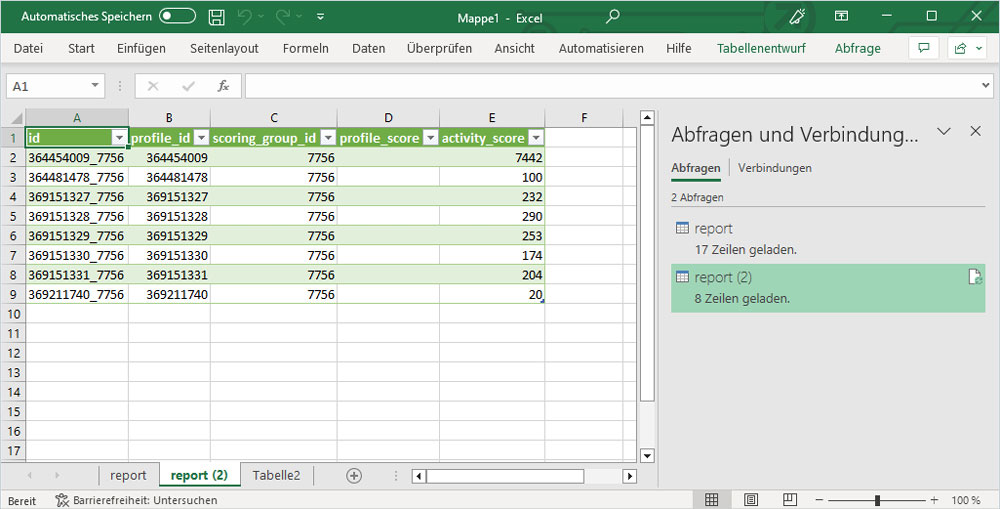
Task: Select the report (2) query entry
Action: pyautogui.click(x=828, y=288)
